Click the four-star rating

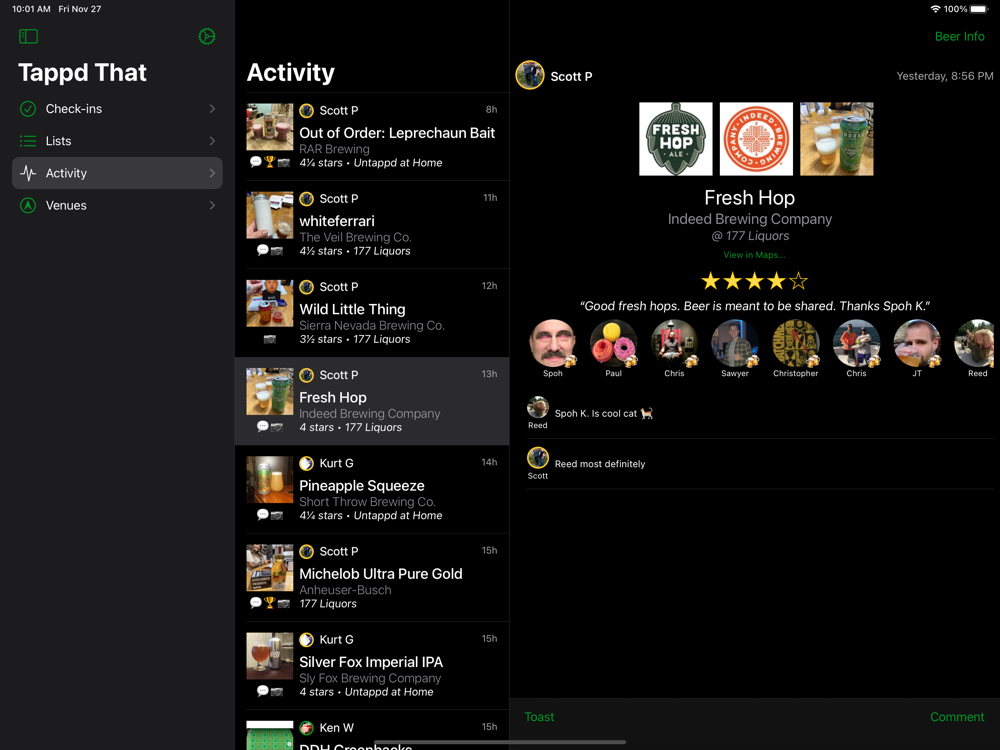pos(754,281)
